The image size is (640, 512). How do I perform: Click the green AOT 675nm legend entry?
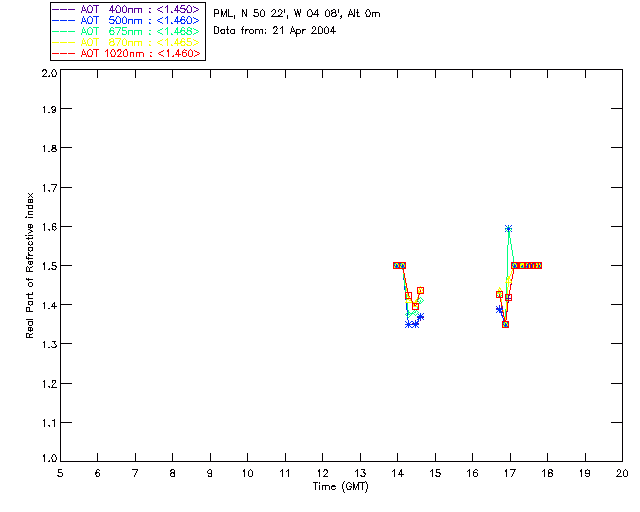pyautogui.click(x=126, y=31)
